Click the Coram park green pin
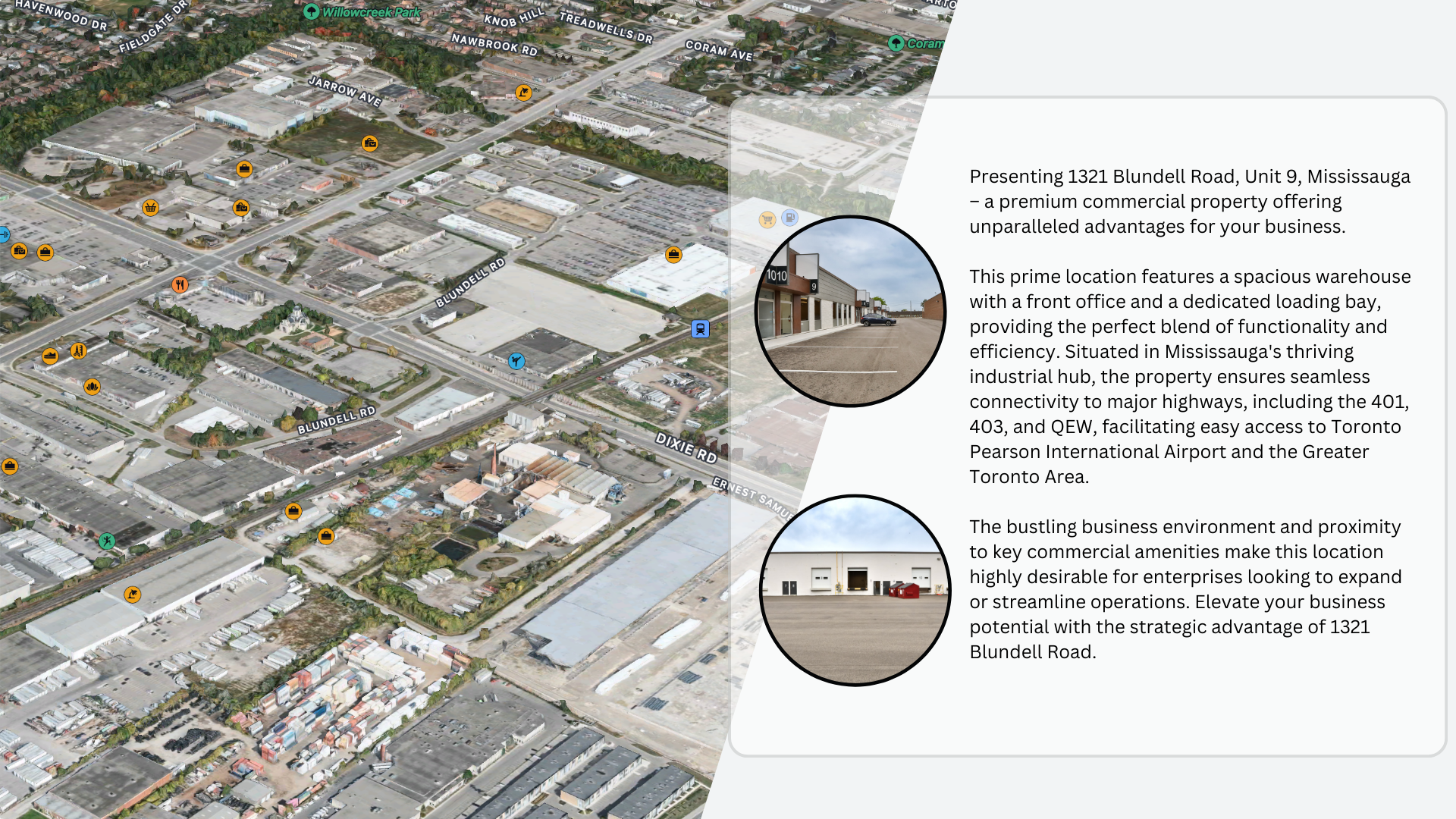This screenshot has width=1456, height=819. click(896, 43)
